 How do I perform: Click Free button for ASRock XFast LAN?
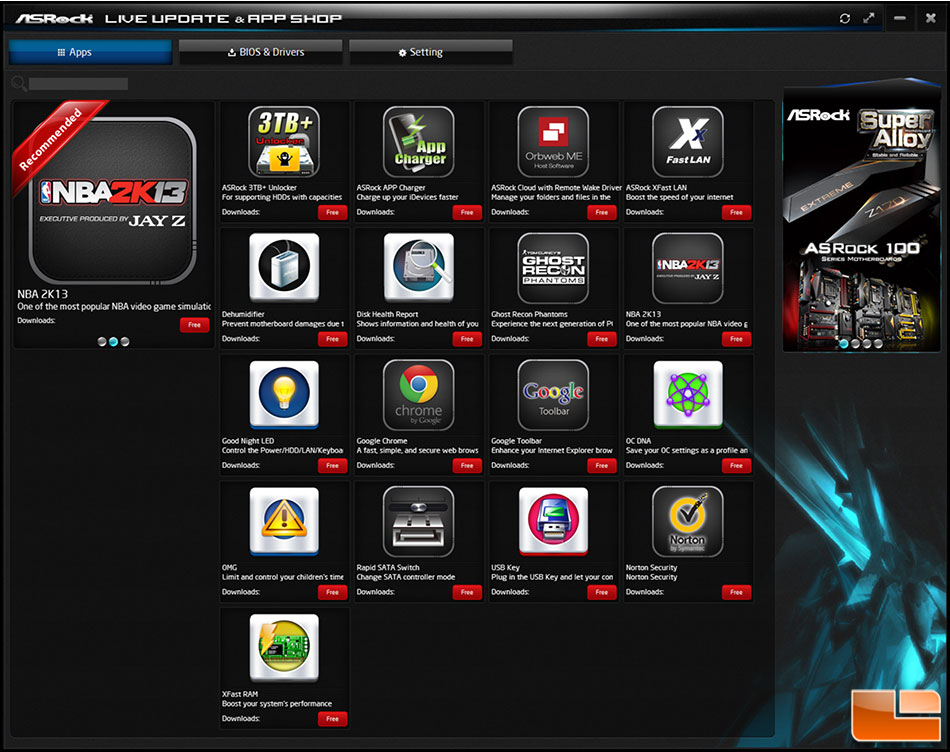point(736,212)
